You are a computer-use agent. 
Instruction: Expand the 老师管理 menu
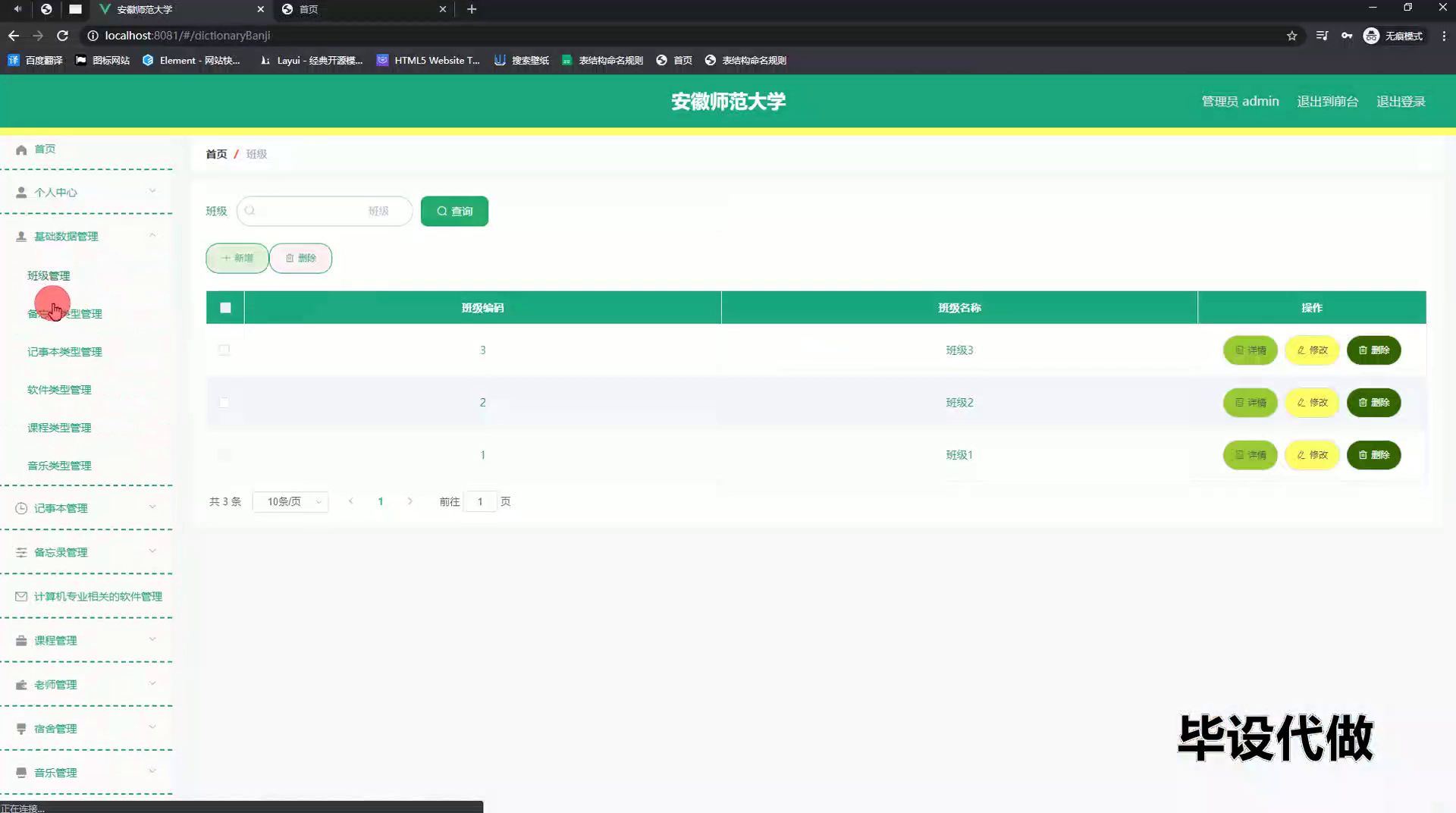tap(152, 683)
